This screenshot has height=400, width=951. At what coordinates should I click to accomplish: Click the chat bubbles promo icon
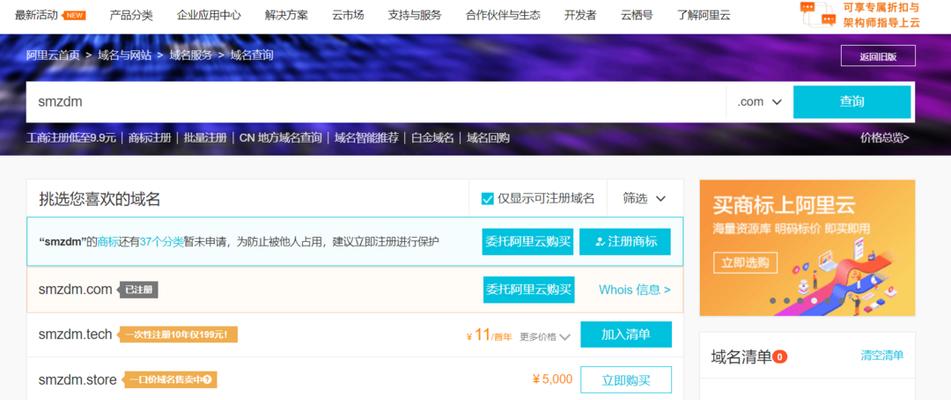pyautogui.click(x=818, y=15)
